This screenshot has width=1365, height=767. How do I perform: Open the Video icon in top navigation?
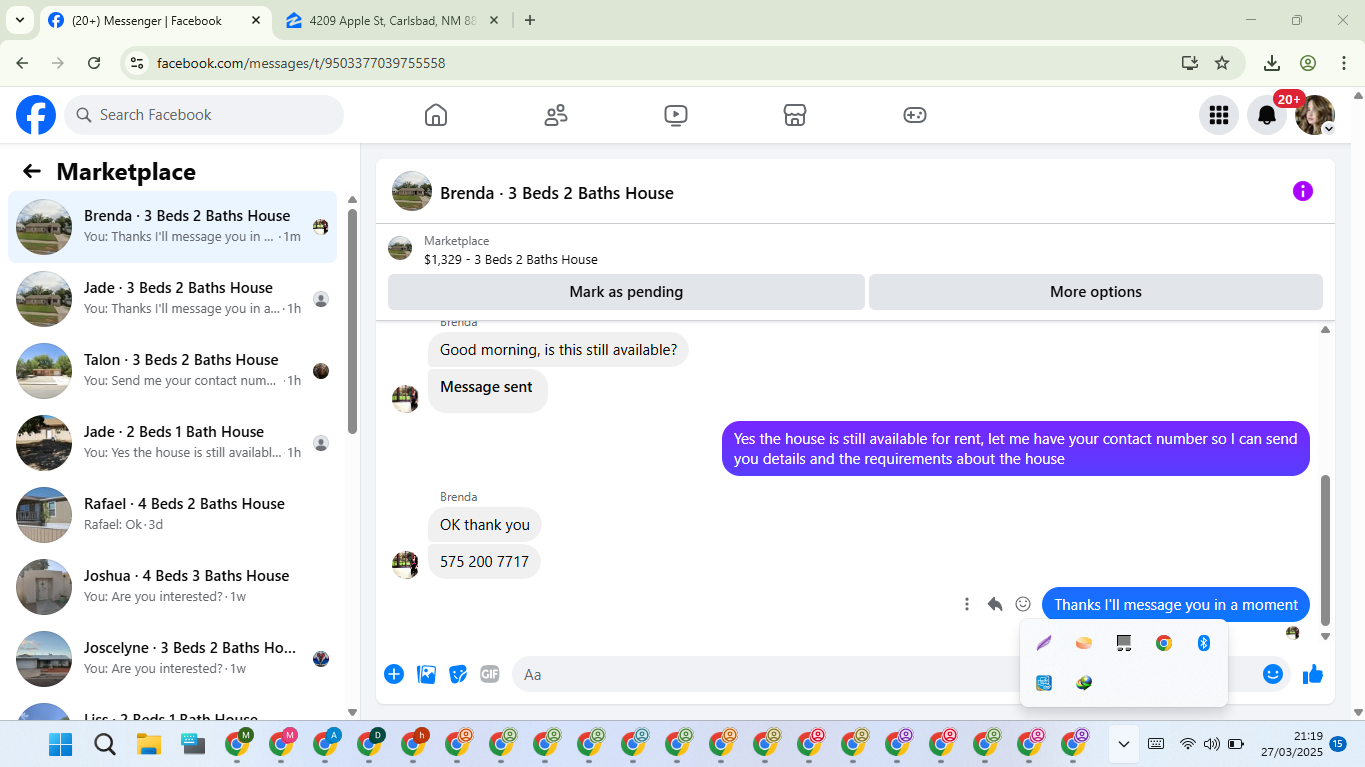click(676, 115)
